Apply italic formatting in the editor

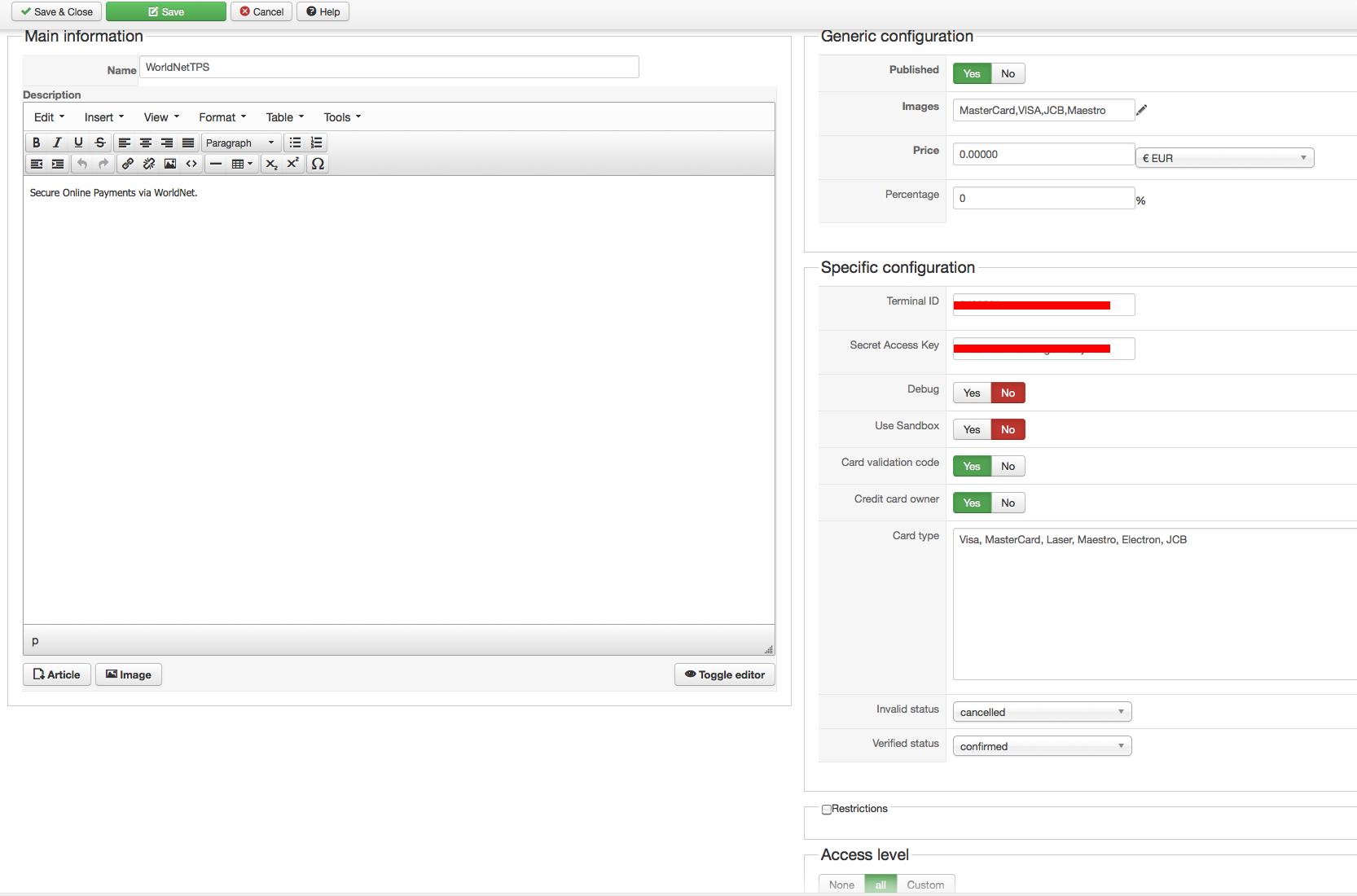coord(57,143)
